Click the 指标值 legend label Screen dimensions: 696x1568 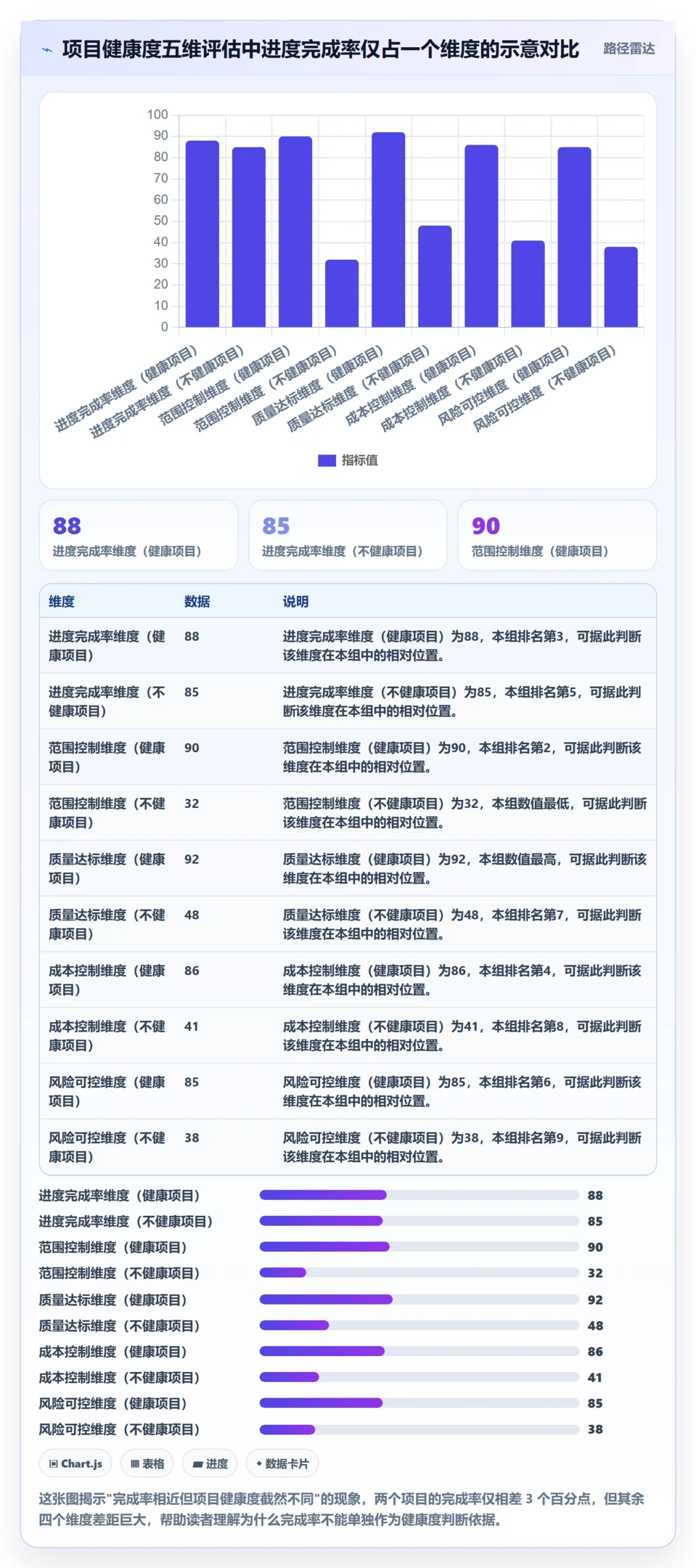(359, 461)
